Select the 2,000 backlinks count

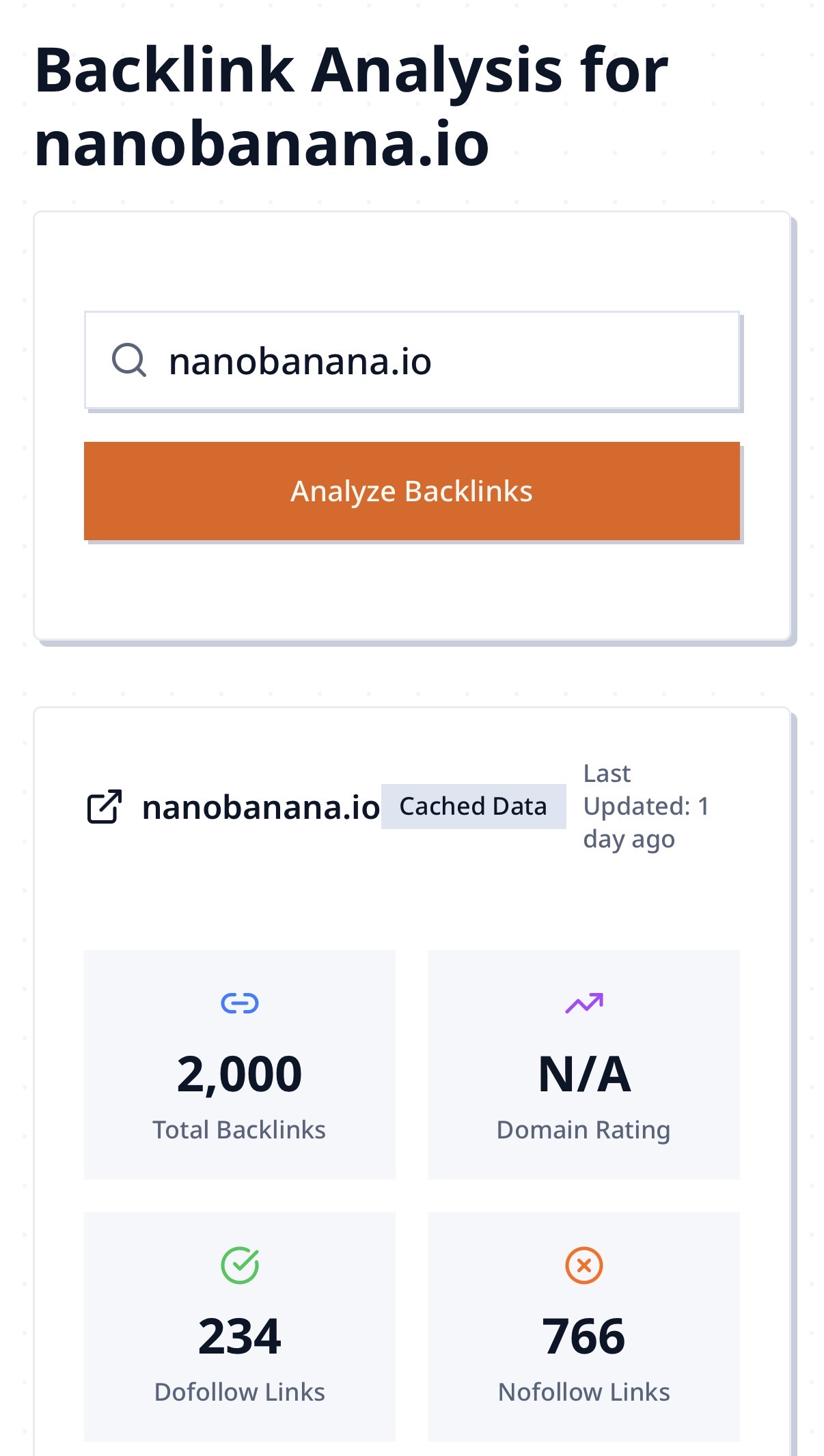(239, 1074)
